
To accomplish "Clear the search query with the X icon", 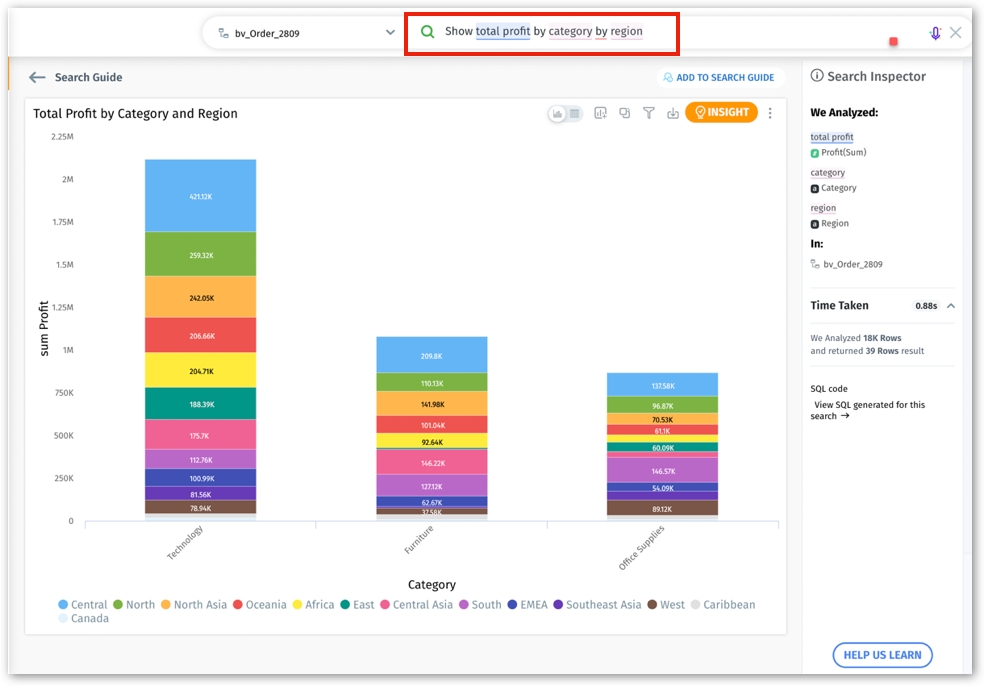I will point(956,33).
